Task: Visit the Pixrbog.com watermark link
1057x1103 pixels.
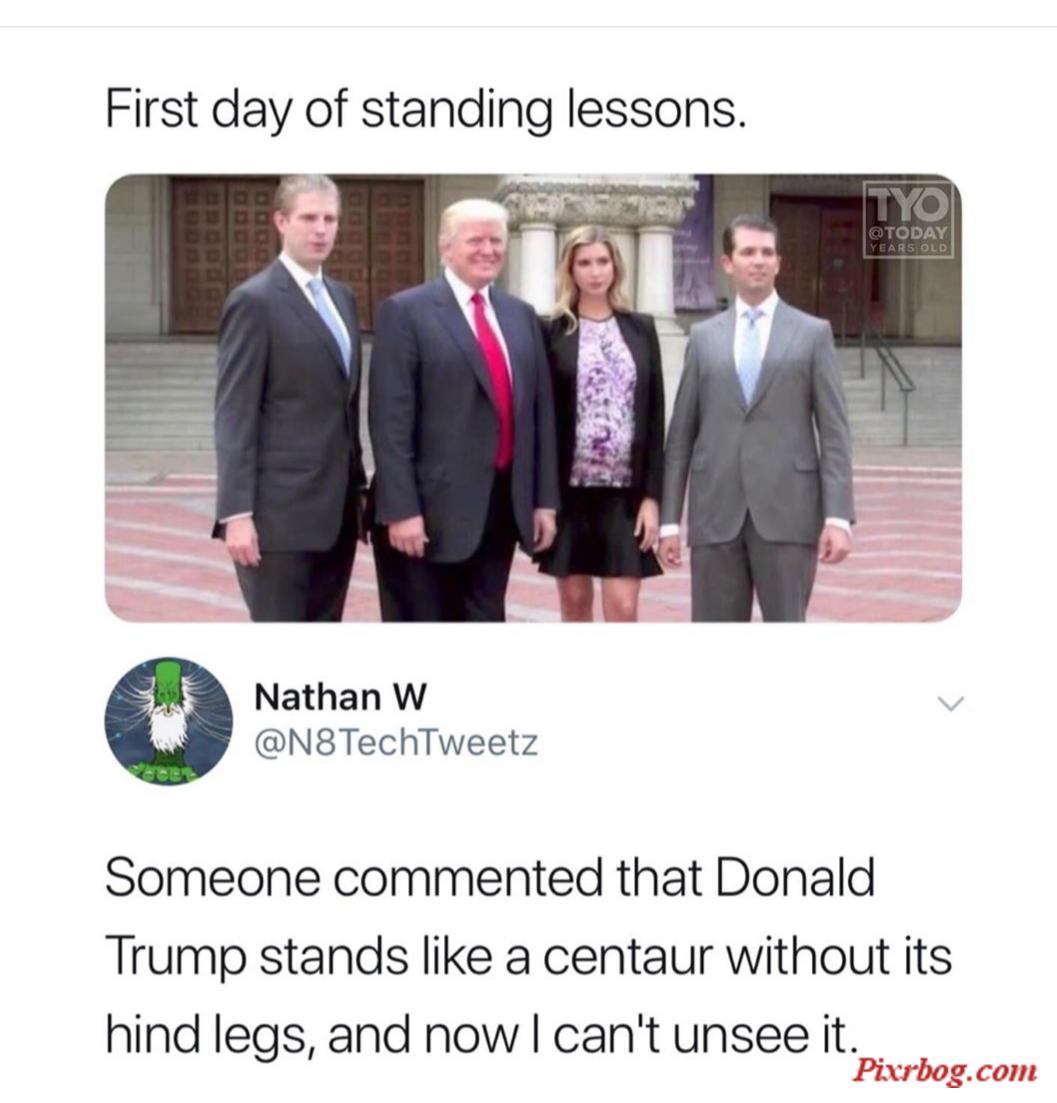Action: pos(945,1072)
